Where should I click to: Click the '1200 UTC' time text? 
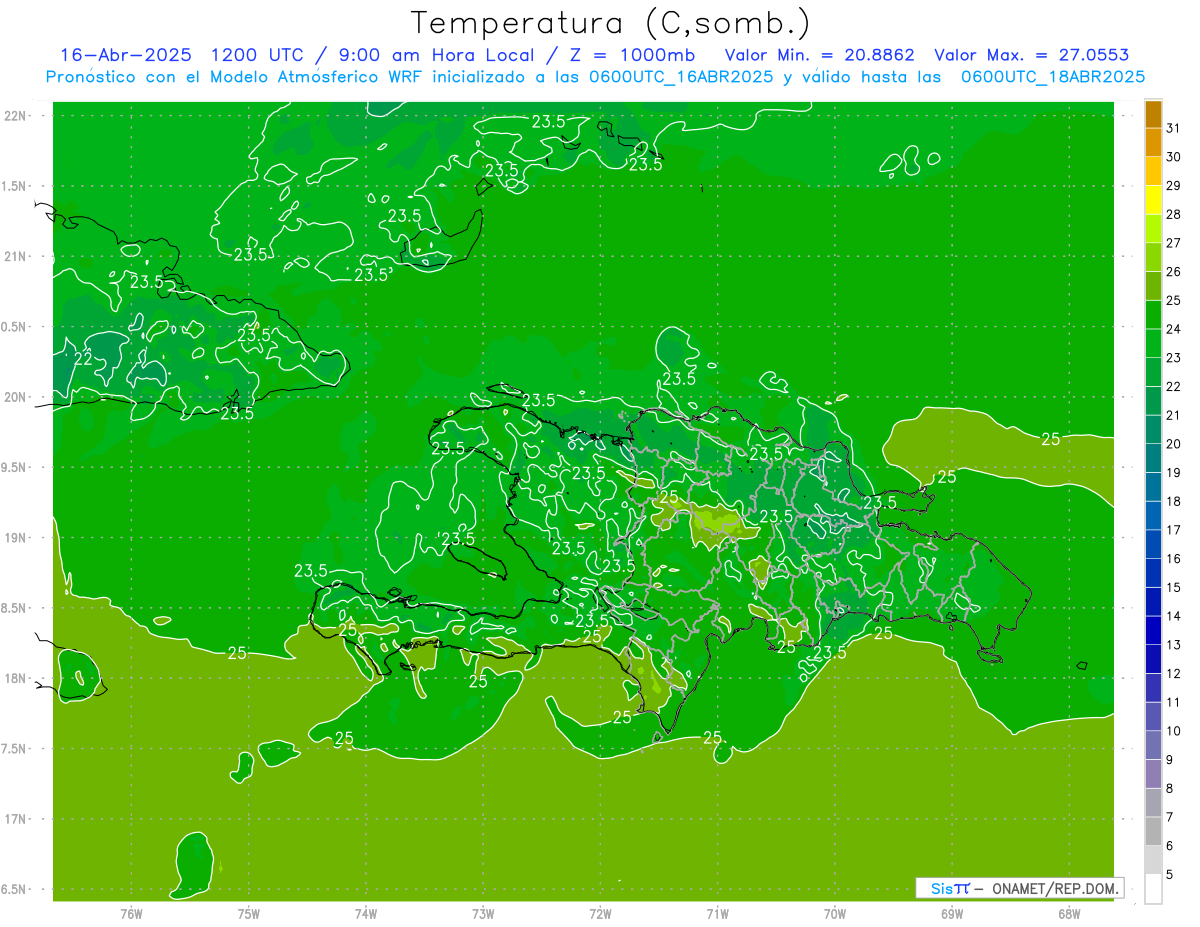259,55
